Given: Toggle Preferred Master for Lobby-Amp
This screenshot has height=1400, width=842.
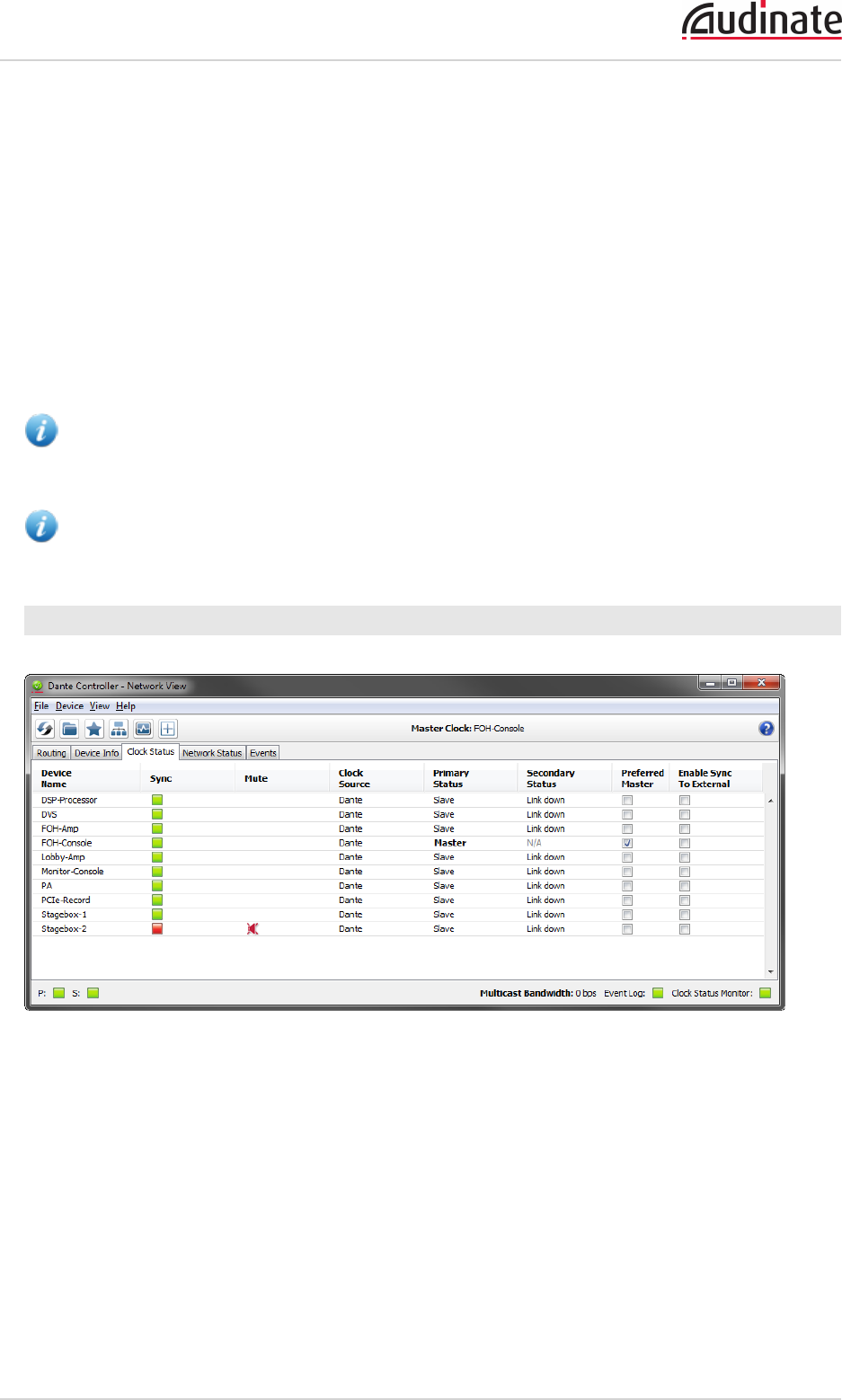Looking at the screenshot, I should [x=627, y=857].
